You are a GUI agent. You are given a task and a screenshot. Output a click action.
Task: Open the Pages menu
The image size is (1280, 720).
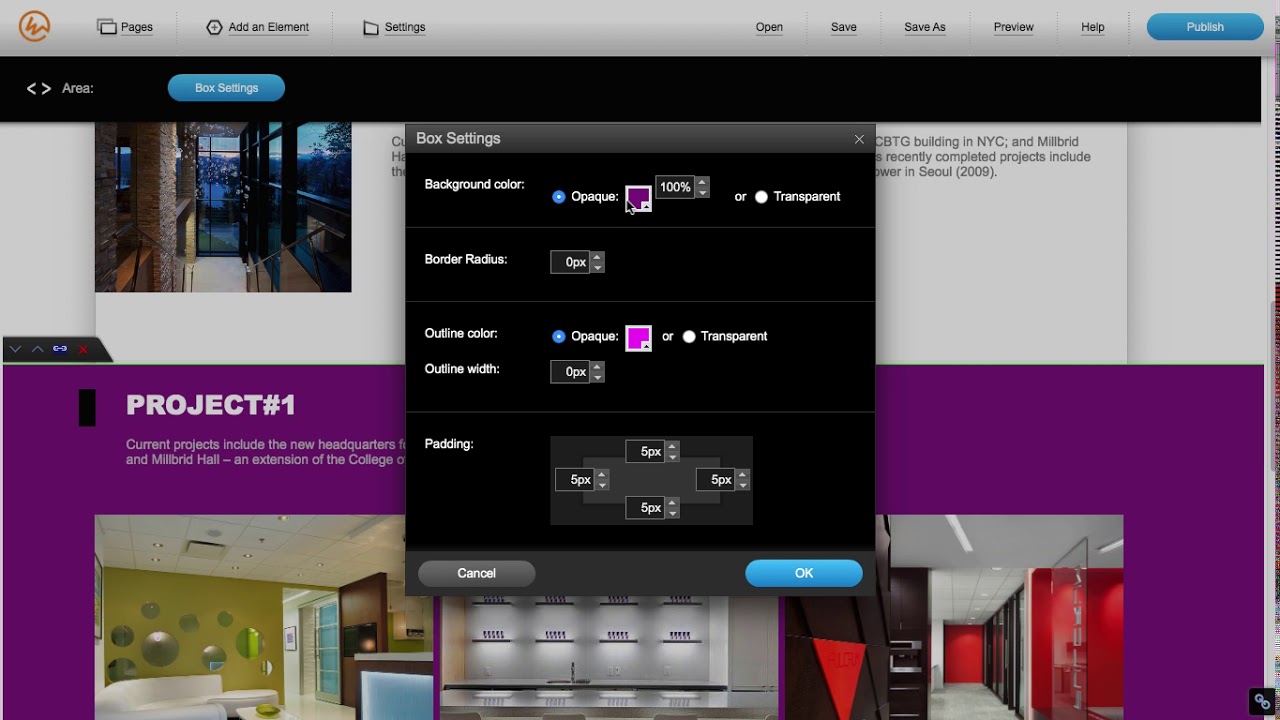tap(125, 27)
